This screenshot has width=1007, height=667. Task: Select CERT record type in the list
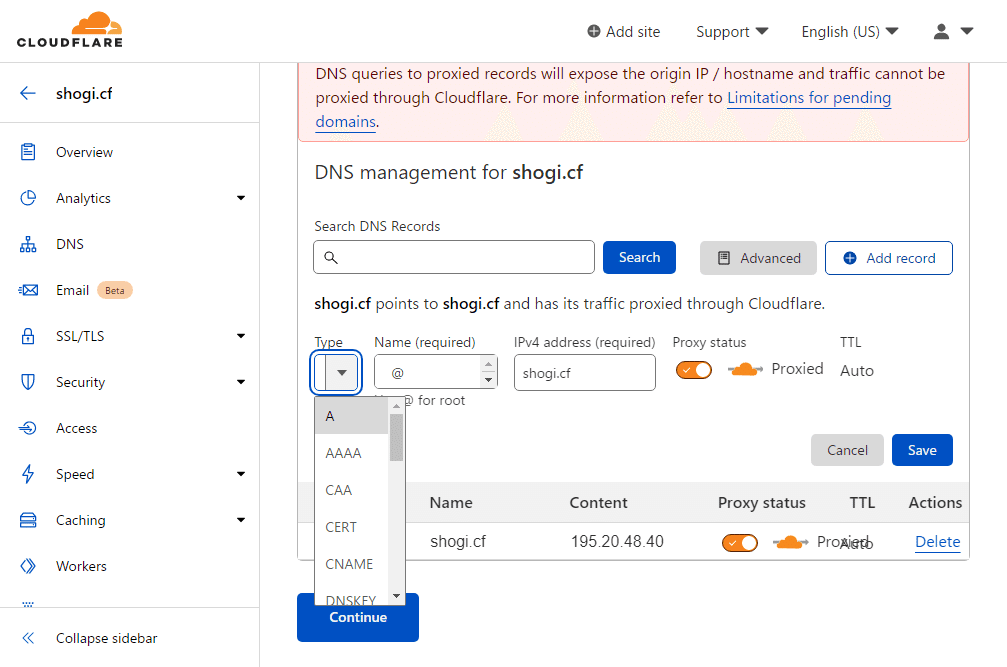tap(351, 527)
